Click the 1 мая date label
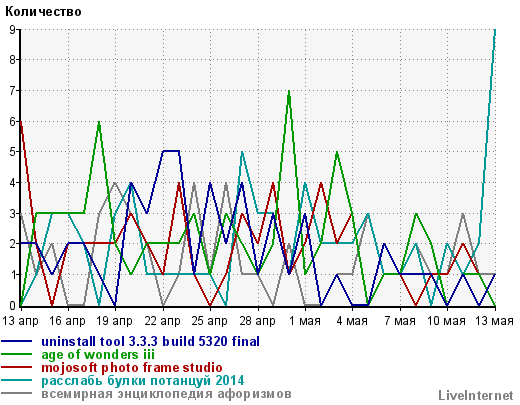520x405 pixels. click(x=305, y=321)
